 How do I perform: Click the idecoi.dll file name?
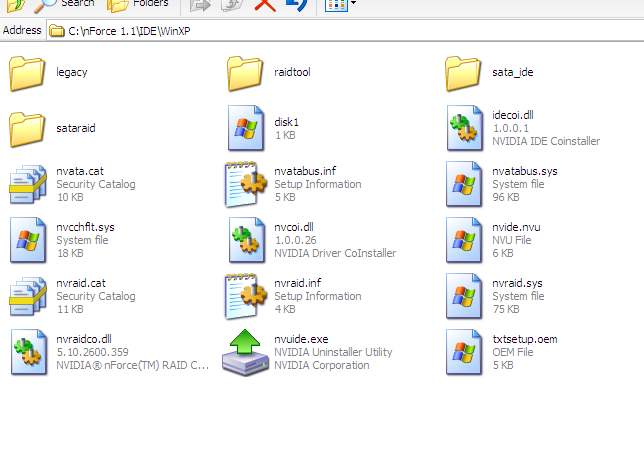pos(513,115)
